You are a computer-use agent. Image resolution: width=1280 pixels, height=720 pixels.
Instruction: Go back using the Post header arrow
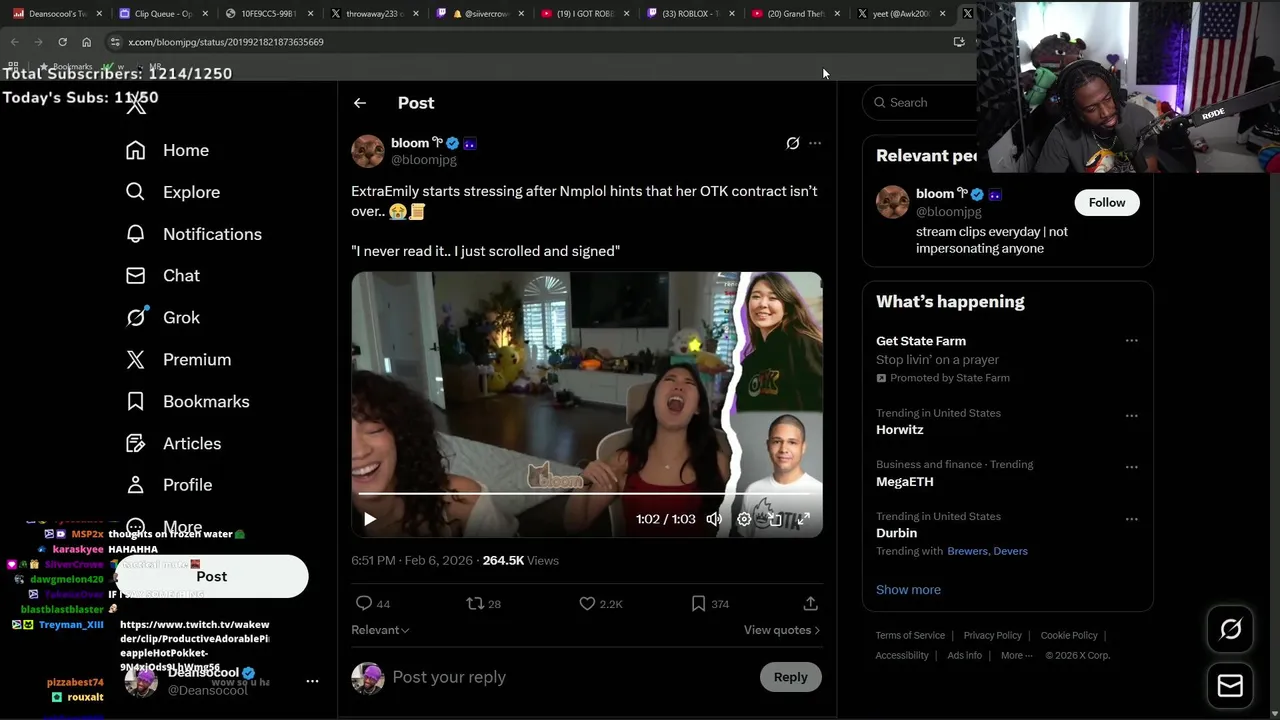360,103
